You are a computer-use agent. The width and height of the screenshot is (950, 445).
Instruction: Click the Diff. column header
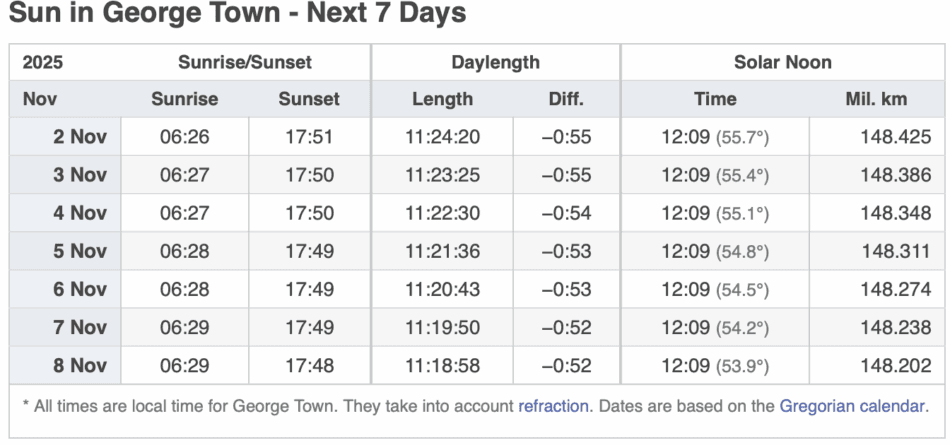[x=566, y=99]
